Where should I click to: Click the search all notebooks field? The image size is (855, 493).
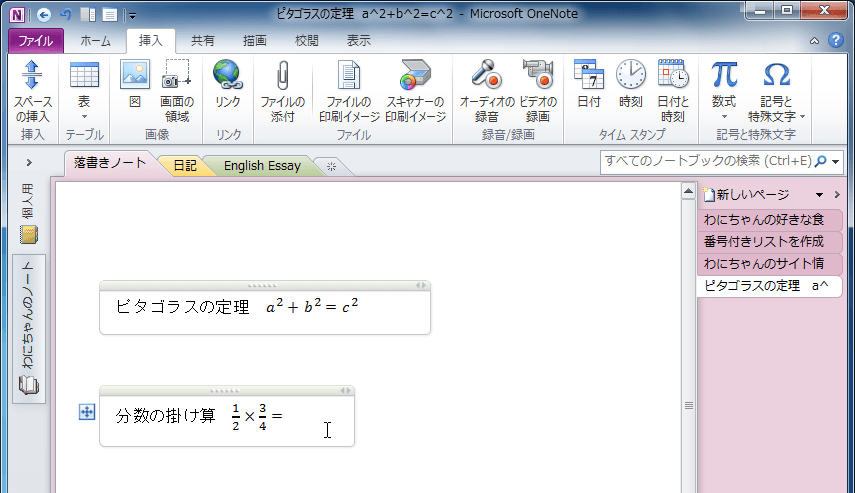708,161
